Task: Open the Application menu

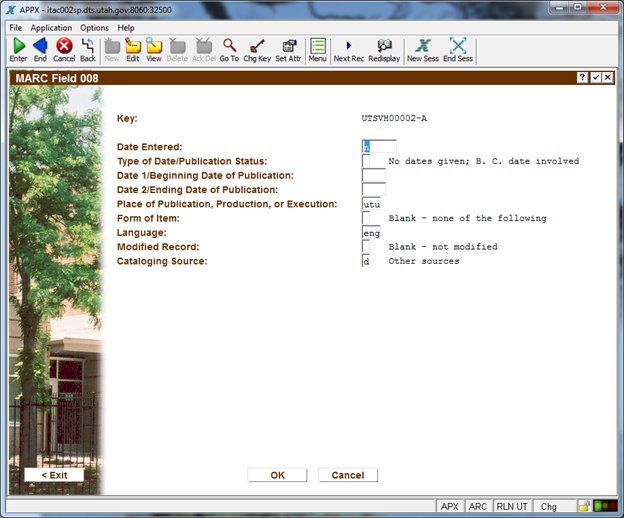Action: pos(50,27)
